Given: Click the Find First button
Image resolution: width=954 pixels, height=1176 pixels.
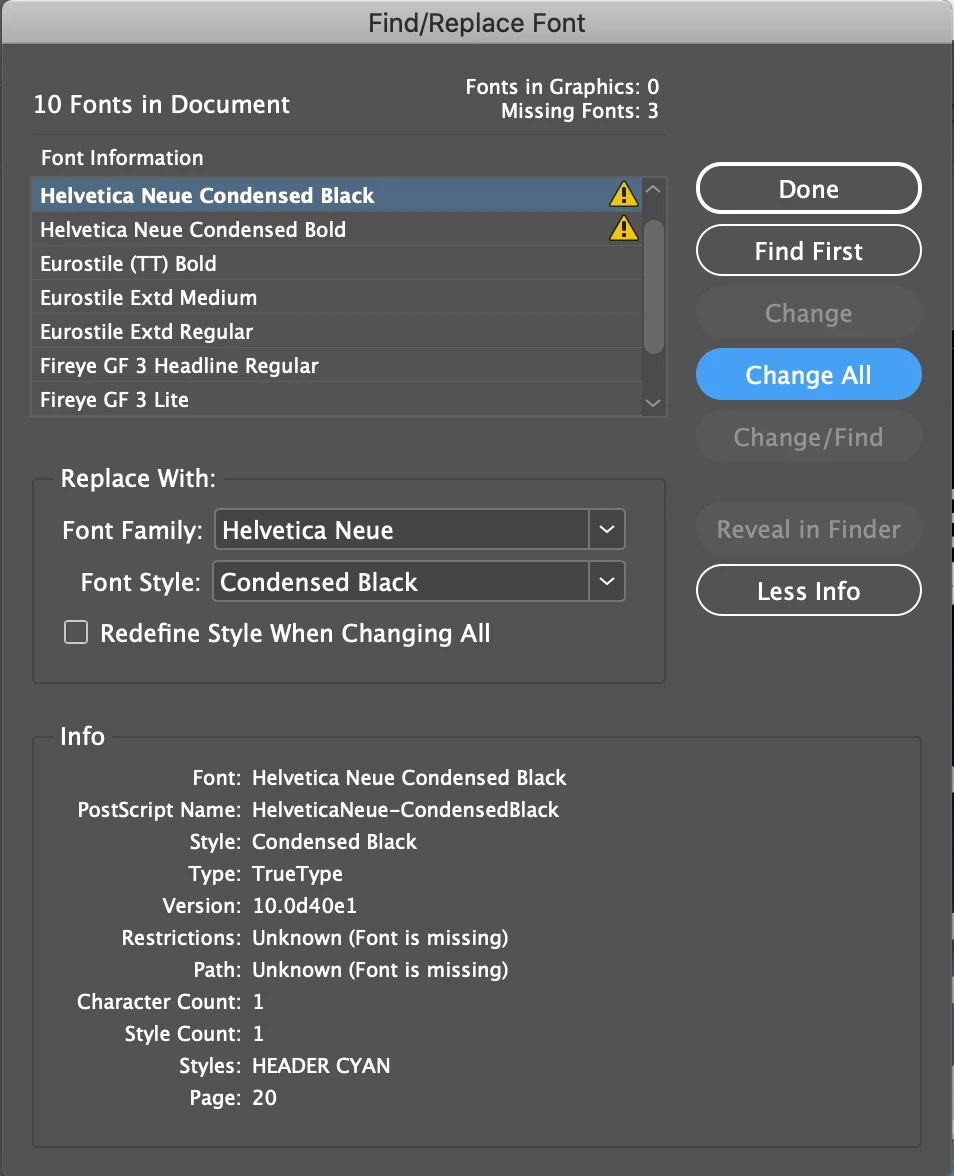Looking at the screenshot, I should (808, 250).
